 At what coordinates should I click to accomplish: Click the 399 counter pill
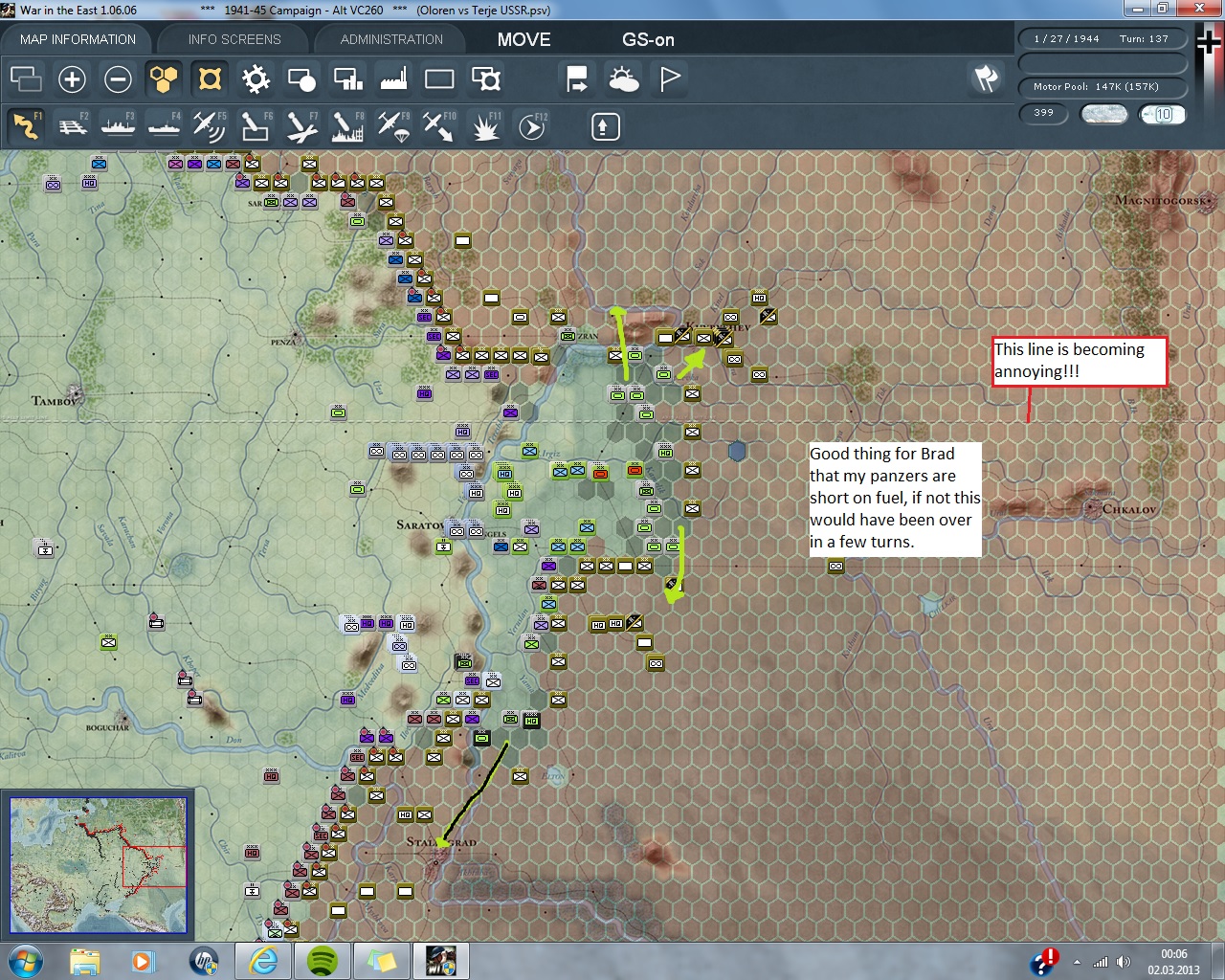click(1043, 113)
